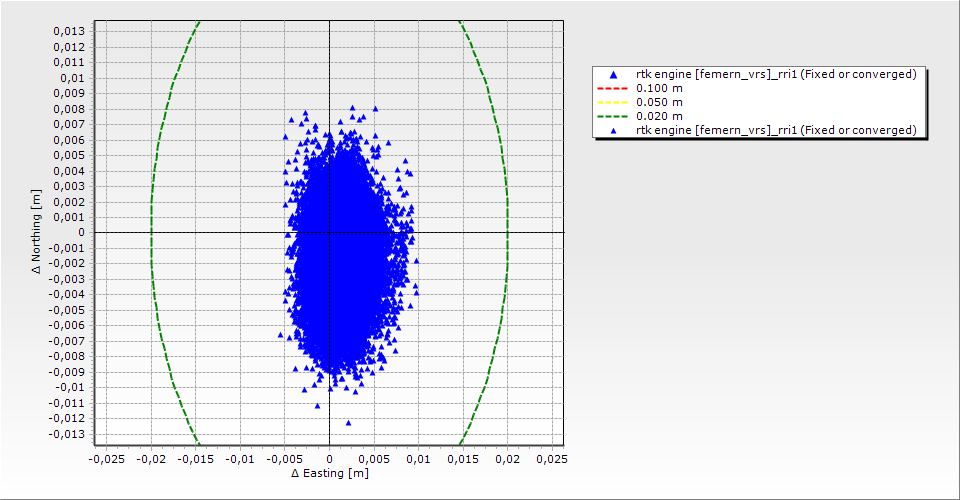Click the Δ Easting [m] axis title

click(x=330, y=473)
